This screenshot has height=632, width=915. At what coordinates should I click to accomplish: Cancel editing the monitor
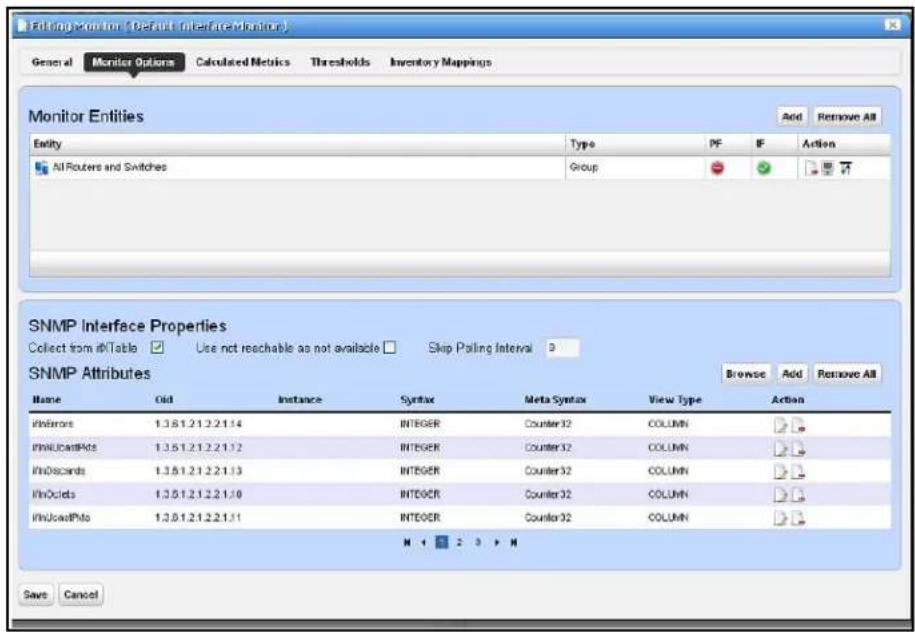click(x=81, y=595)
